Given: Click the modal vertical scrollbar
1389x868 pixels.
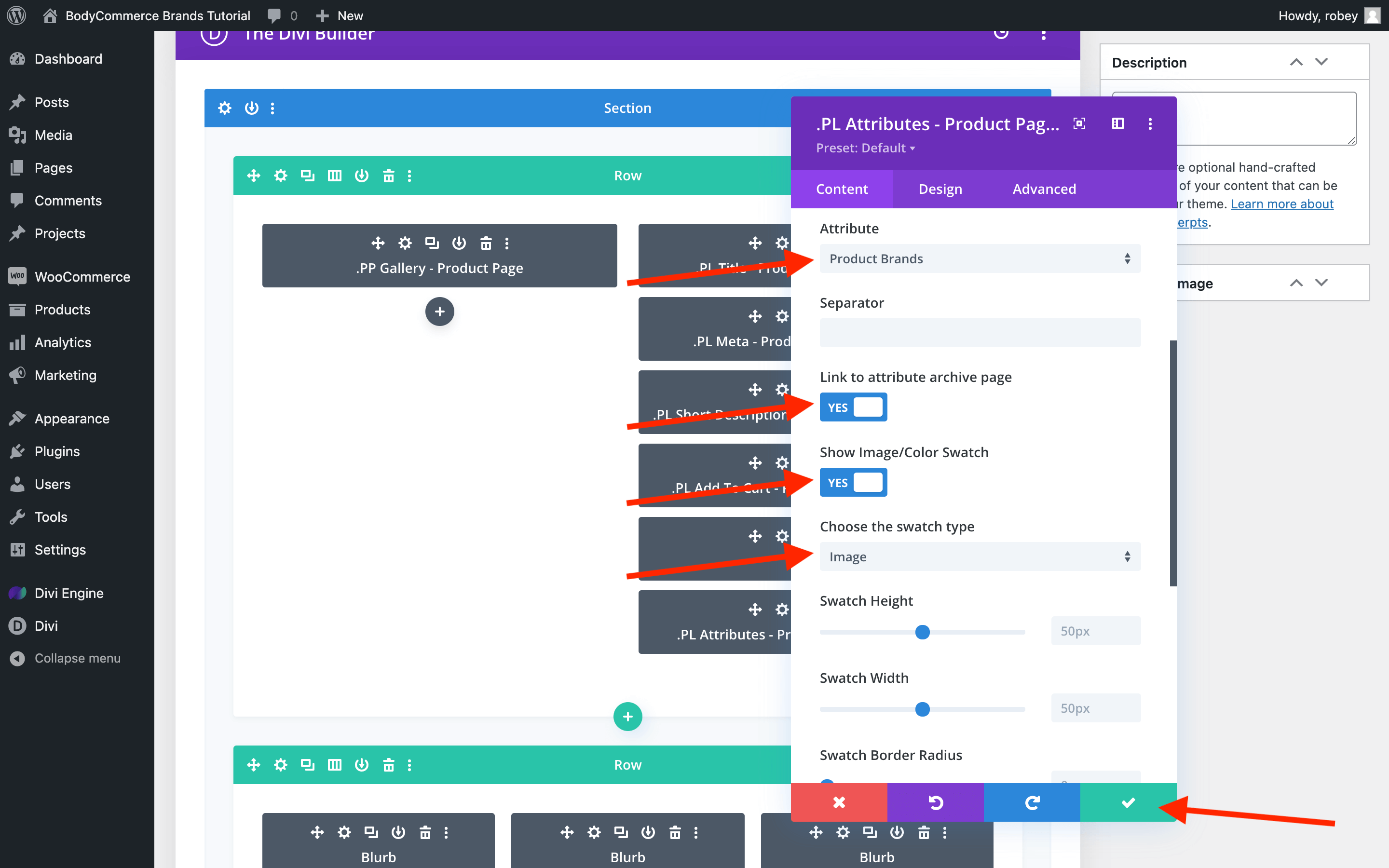Looking at the screenshot, I should click(1173, 463).
